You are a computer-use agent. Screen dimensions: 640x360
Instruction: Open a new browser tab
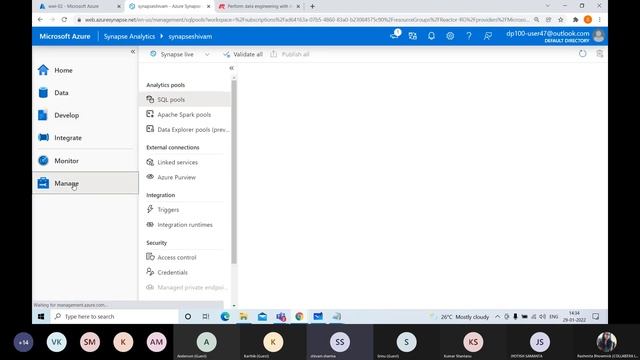point(312,7)
